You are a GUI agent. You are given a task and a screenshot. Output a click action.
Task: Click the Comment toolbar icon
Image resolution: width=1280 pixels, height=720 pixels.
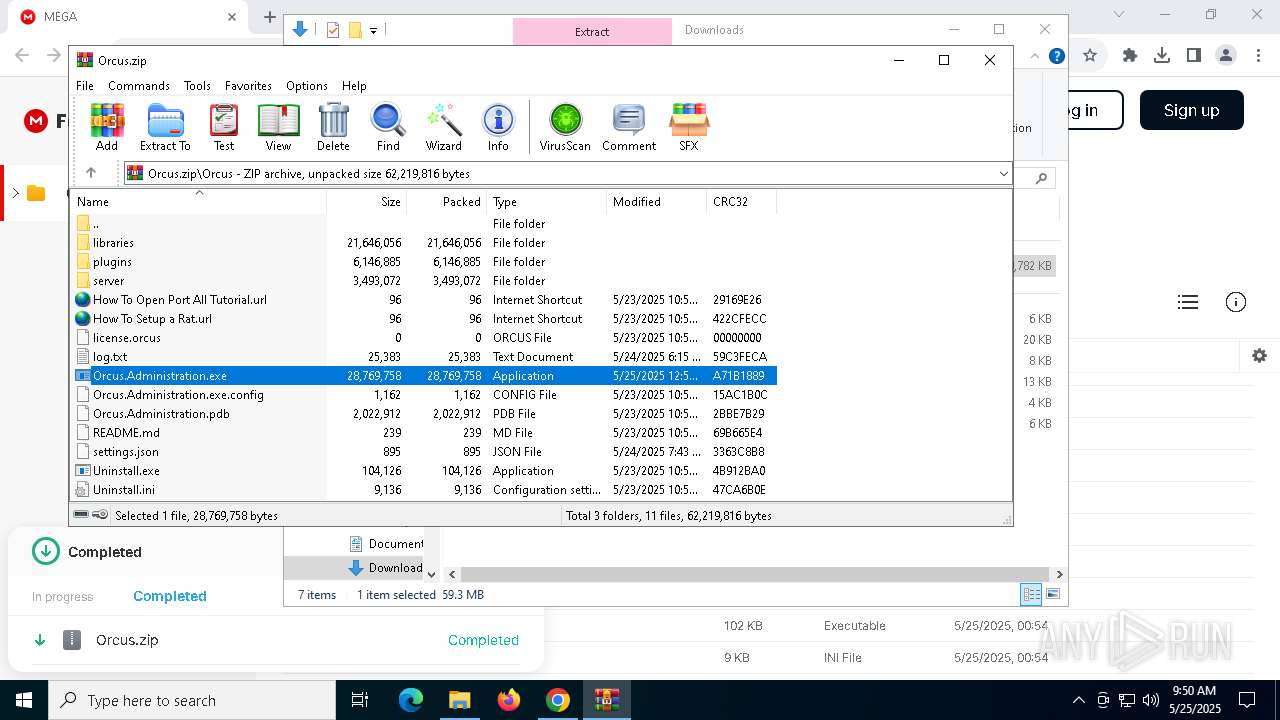click(x=629, y=127)
